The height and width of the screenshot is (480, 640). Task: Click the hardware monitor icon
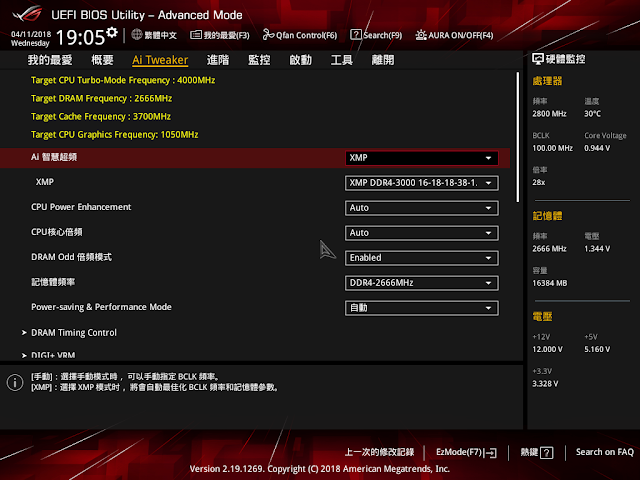tap(538, 59)
